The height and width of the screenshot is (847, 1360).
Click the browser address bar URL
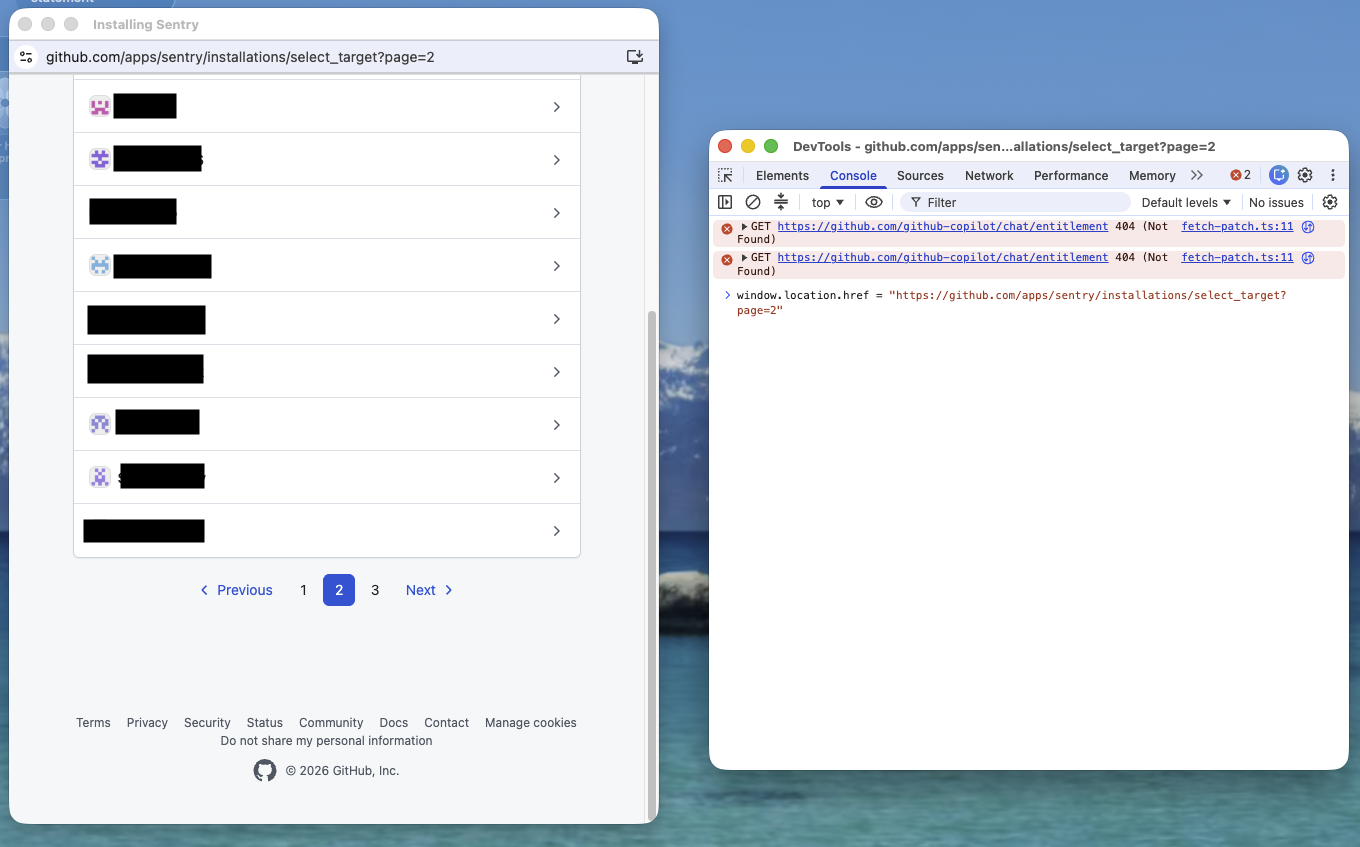pos(240,57)
